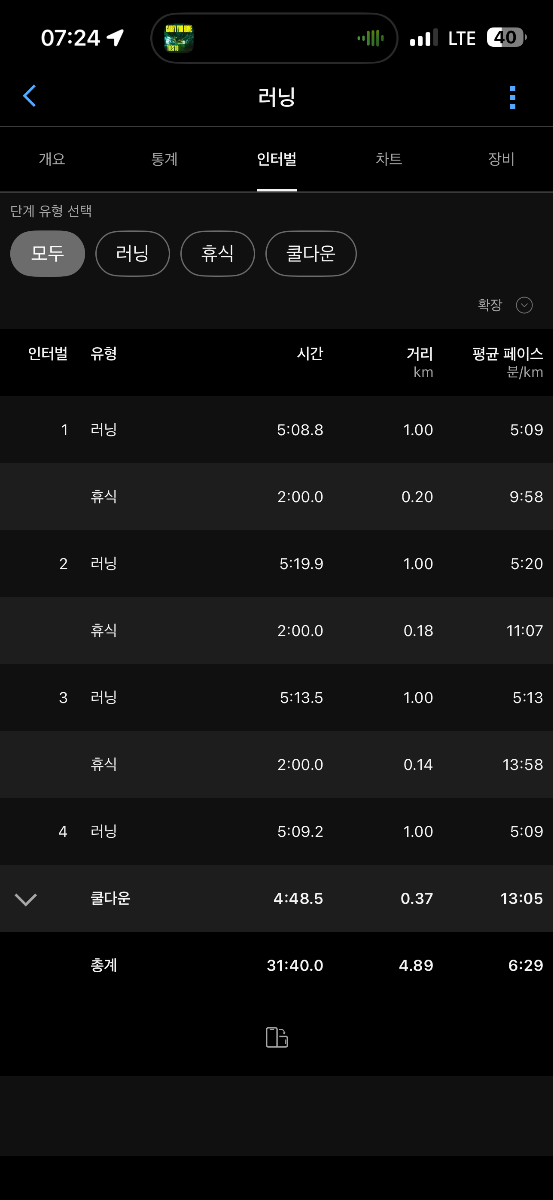
Task: Tap the phone device sync icon
Action: (277, 1037)
